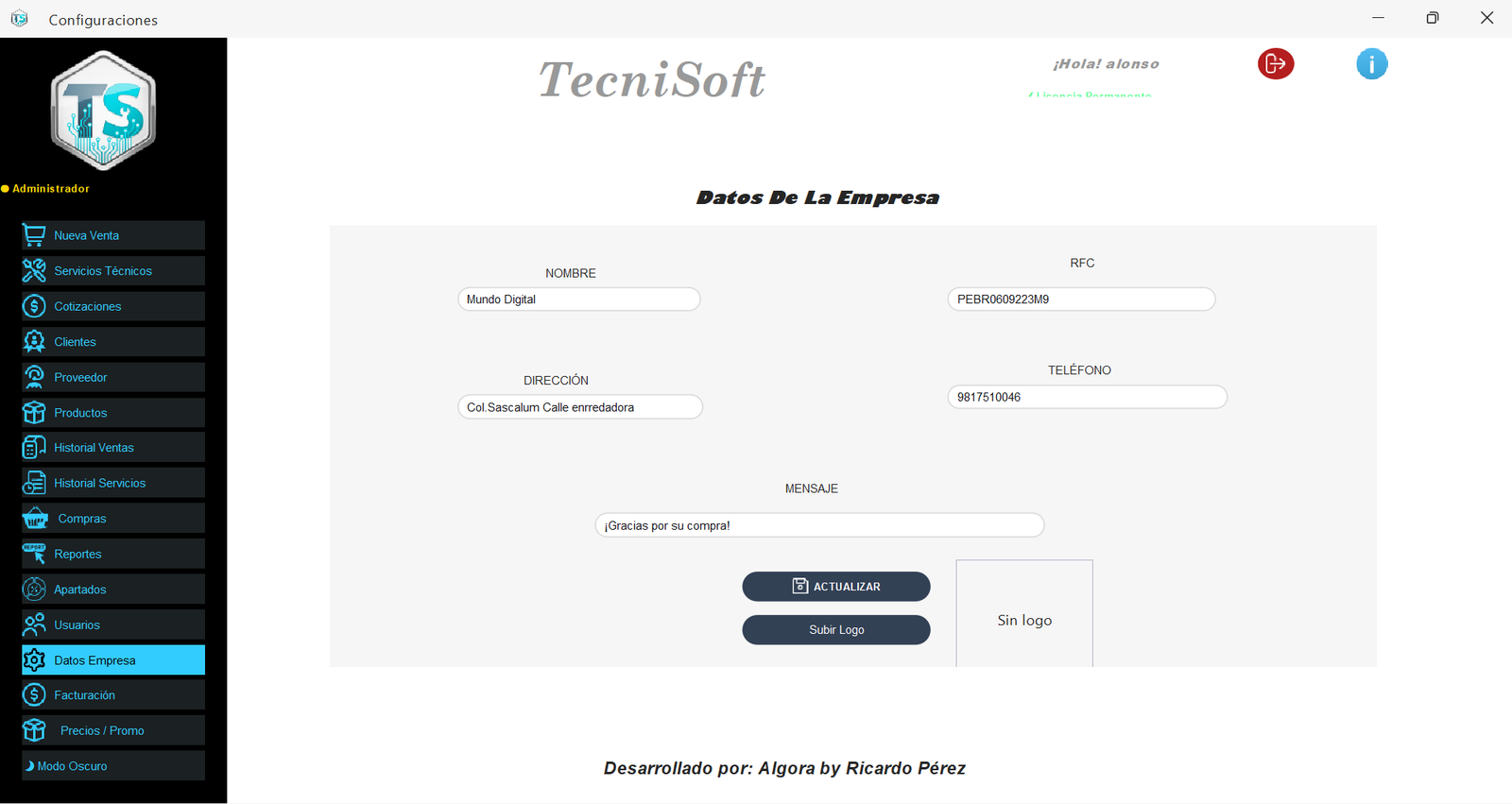Click the Usuarios people icon
The height and width of the screenshot is (804, 1512).
34,624
